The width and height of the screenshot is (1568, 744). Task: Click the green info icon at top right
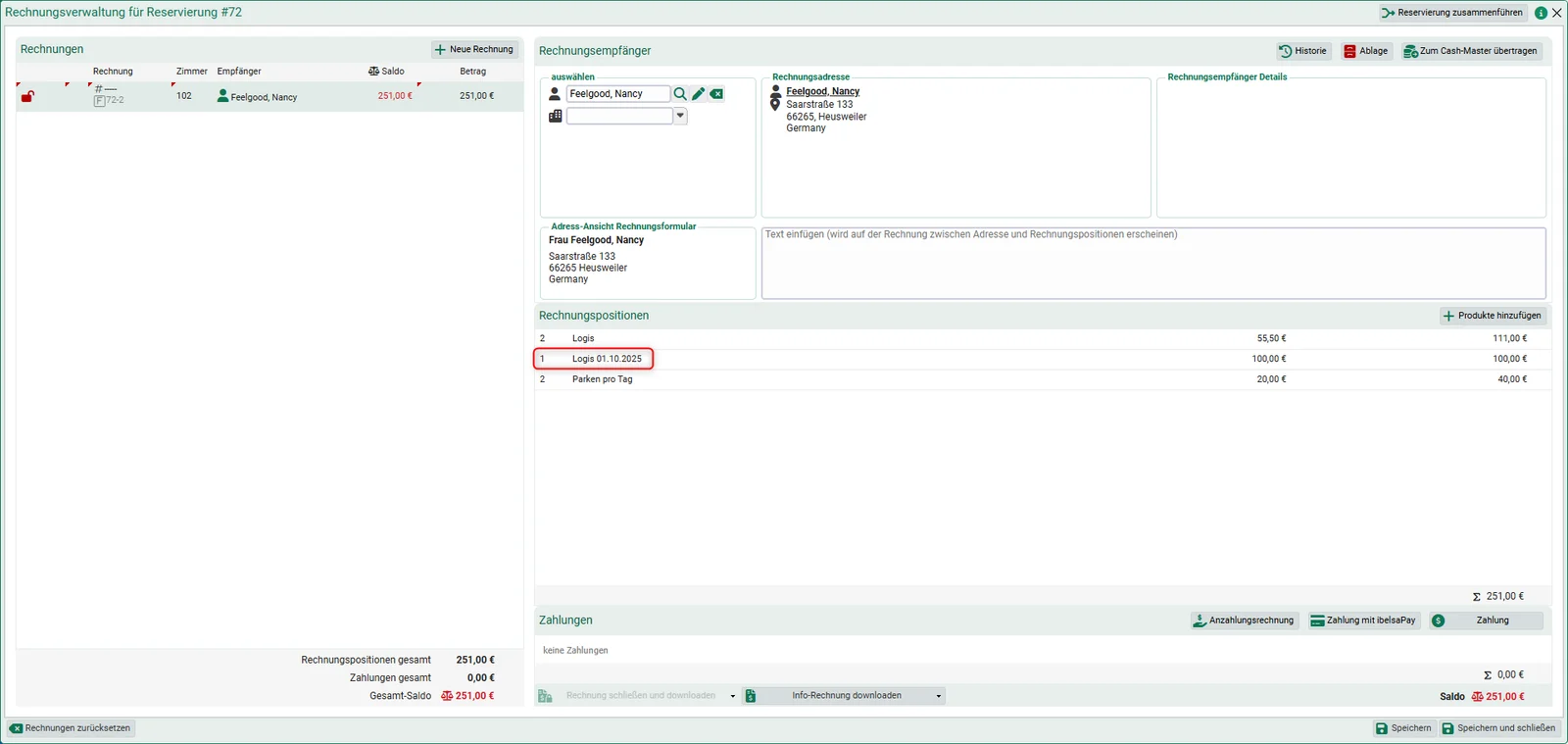click(x=1541, y=13)
